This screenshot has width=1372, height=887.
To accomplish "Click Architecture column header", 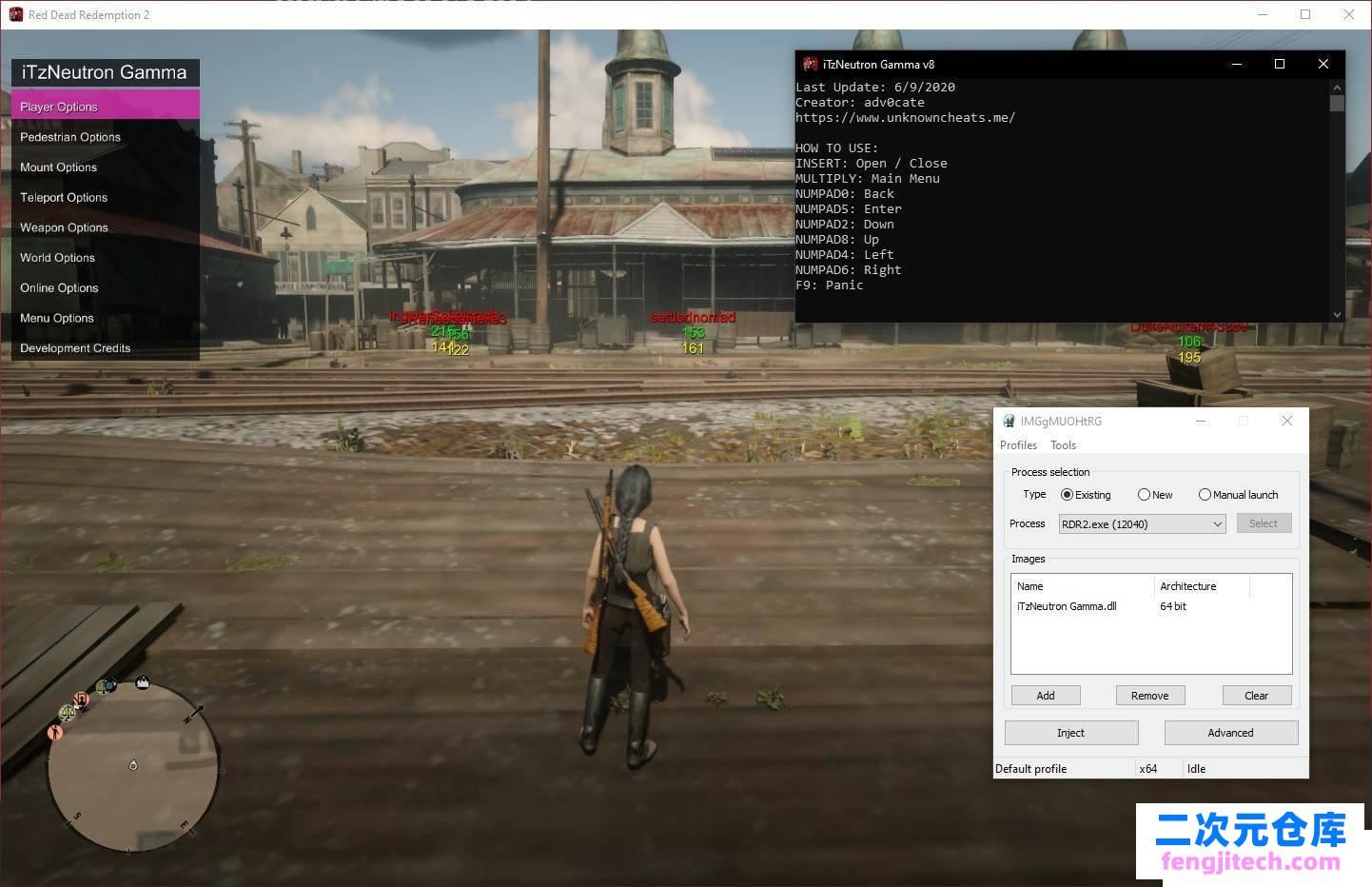I will click(1202, 586).
